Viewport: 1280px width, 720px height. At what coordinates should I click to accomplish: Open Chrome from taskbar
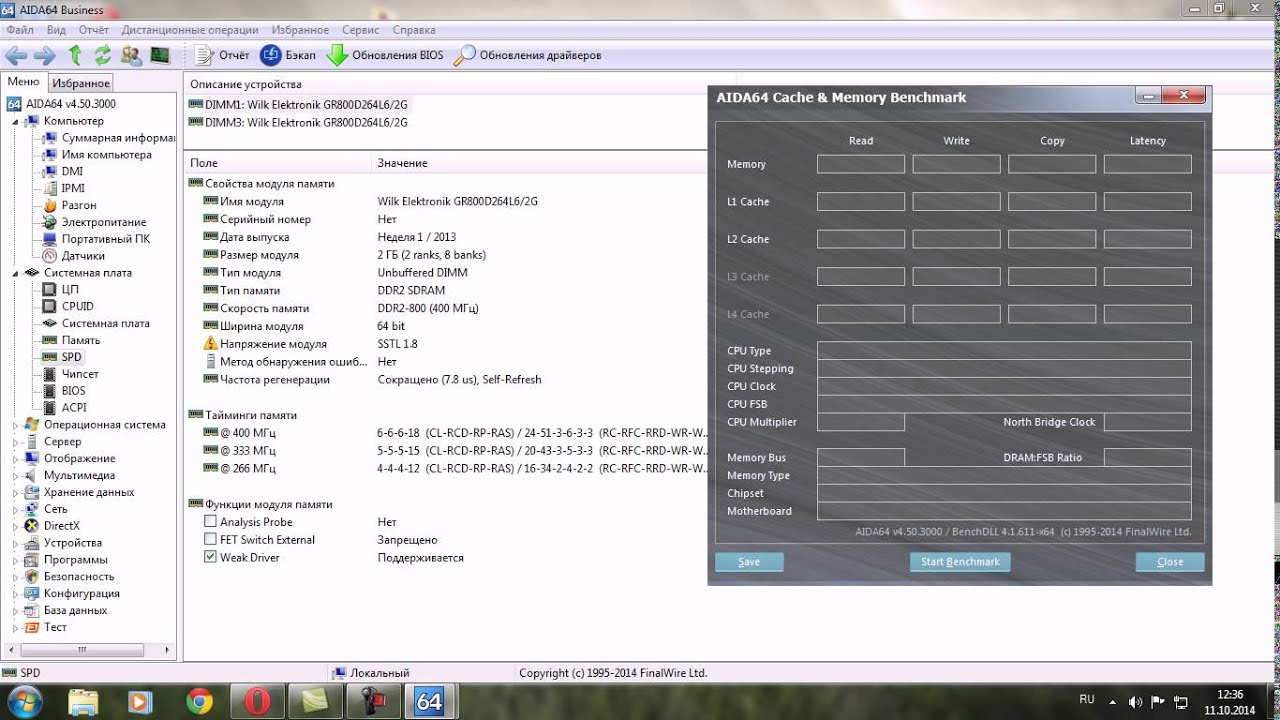click(x=199, y=702)
